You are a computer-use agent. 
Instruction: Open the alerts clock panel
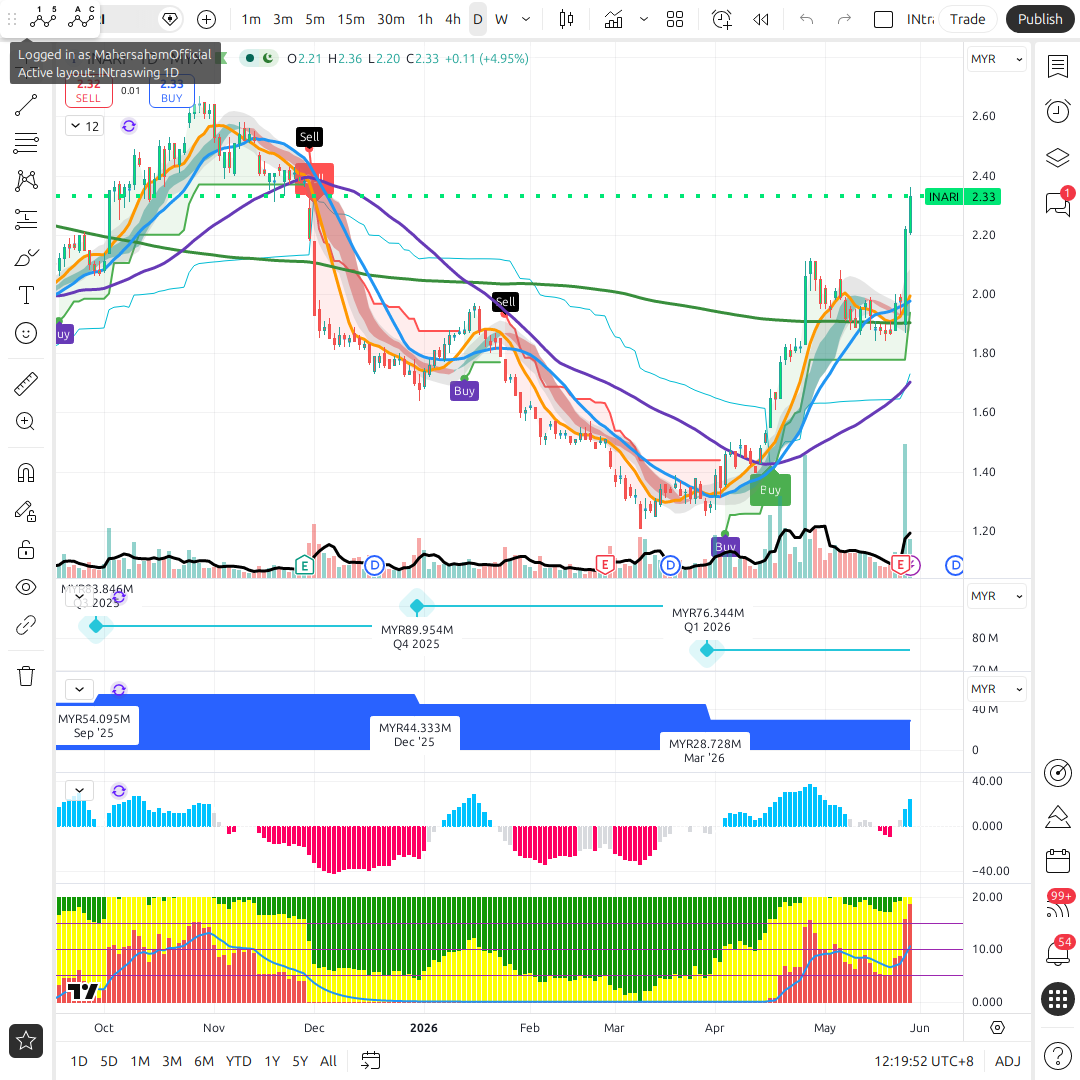tap(1058, 110)
